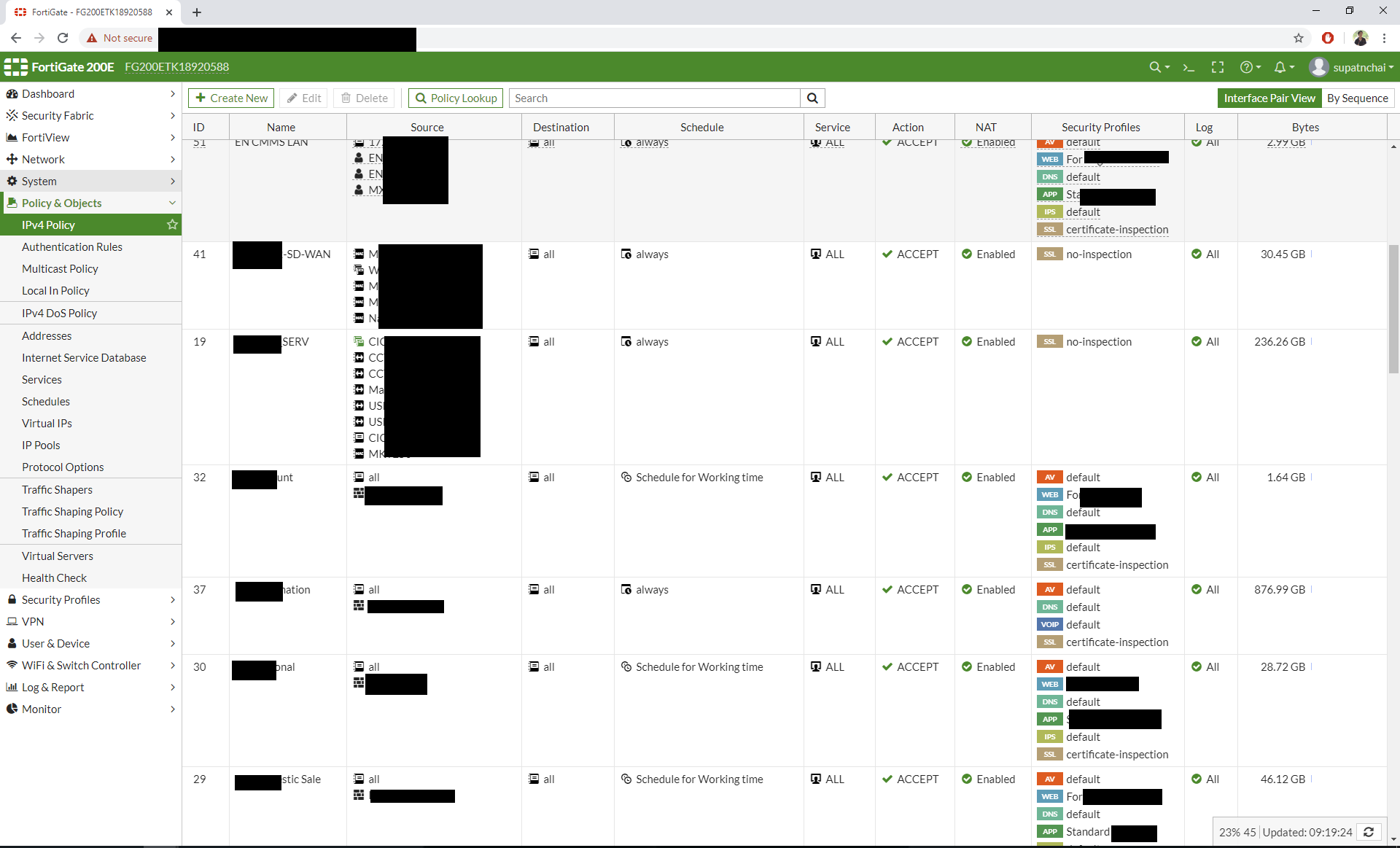Viewport: 1400px width, 848px height.
Task: Click the Delete button
Action: pos(364,98)
